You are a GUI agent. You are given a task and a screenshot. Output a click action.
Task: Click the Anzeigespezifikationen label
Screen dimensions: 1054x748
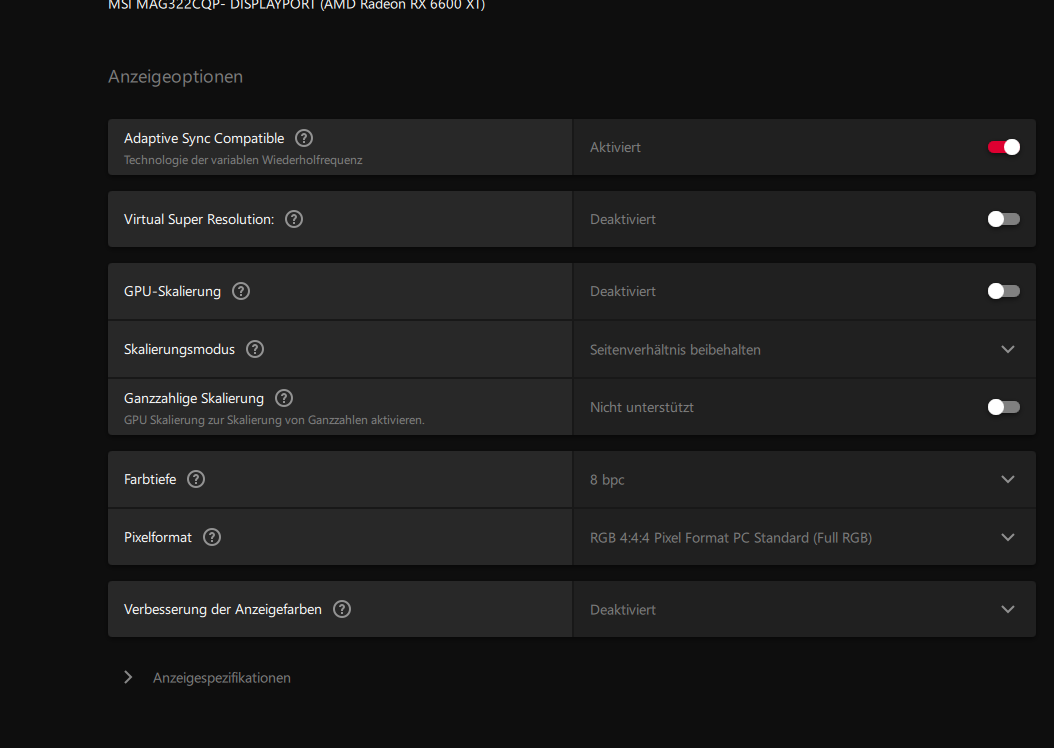[x=222, y=678]
